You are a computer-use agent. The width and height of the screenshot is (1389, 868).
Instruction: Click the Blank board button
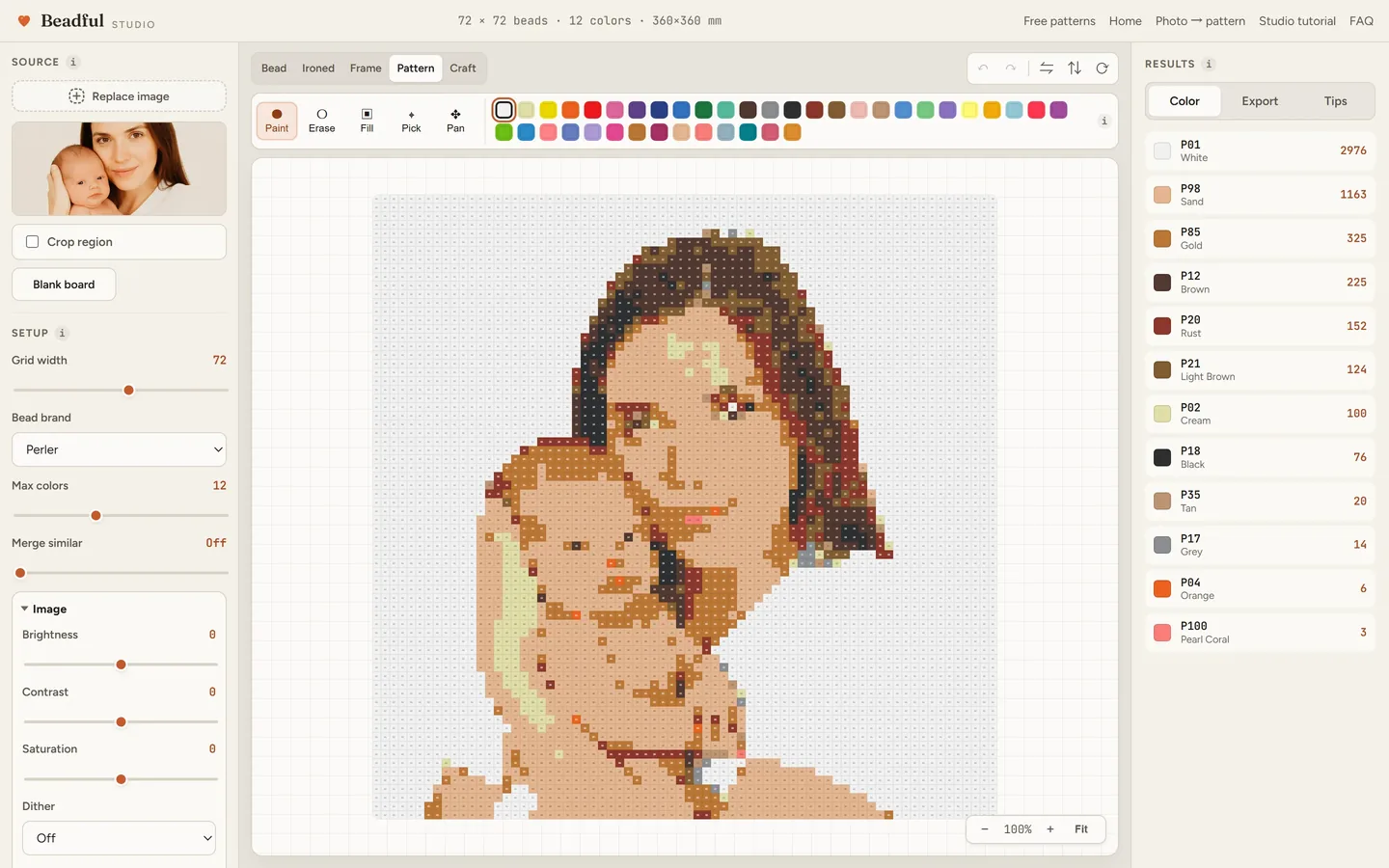64,285
